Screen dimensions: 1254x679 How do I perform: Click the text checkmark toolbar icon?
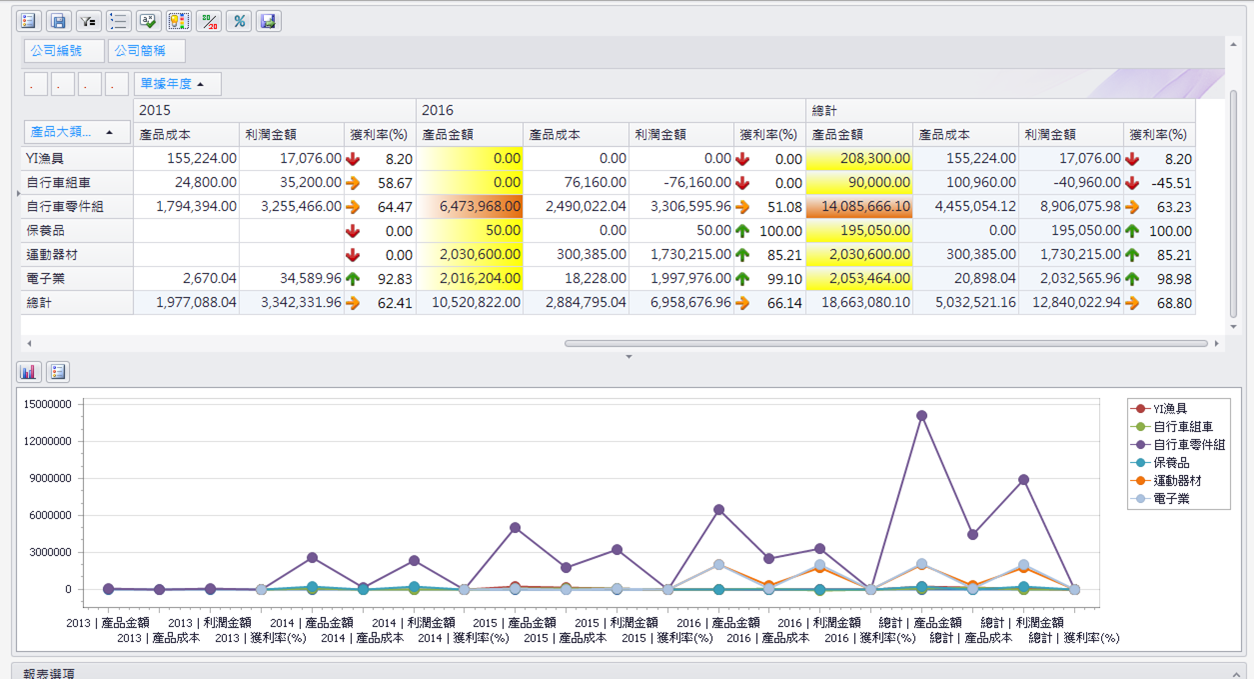(149, 21)
